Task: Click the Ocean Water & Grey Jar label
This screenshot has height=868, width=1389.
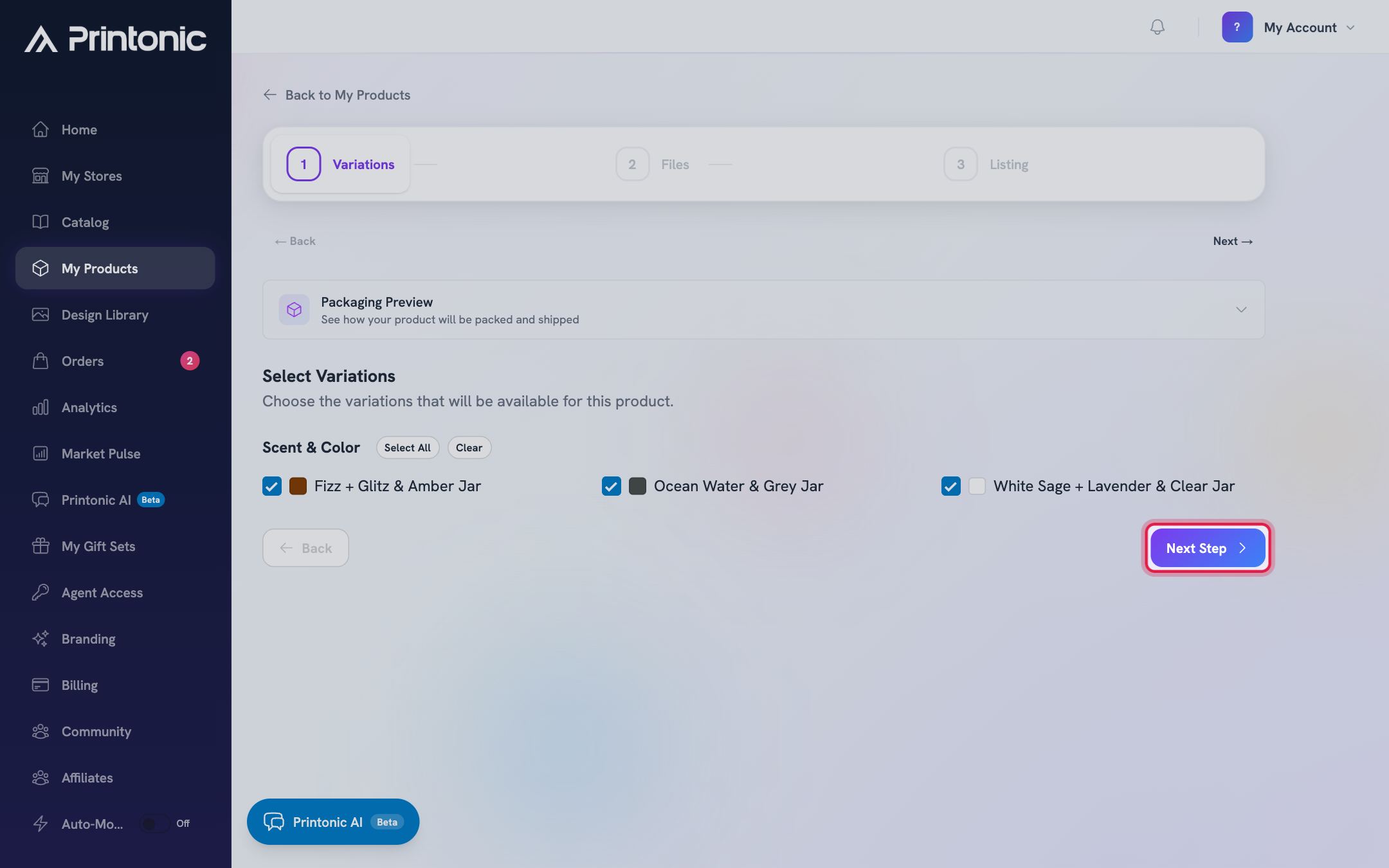Action: (739, 486)
